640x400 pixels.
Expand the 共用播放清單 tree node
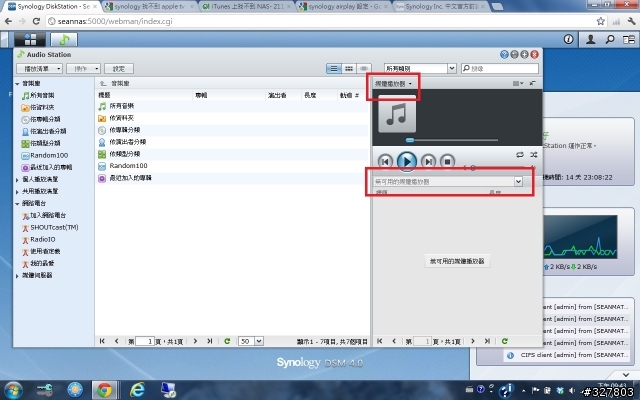click(x=17, y=191)
